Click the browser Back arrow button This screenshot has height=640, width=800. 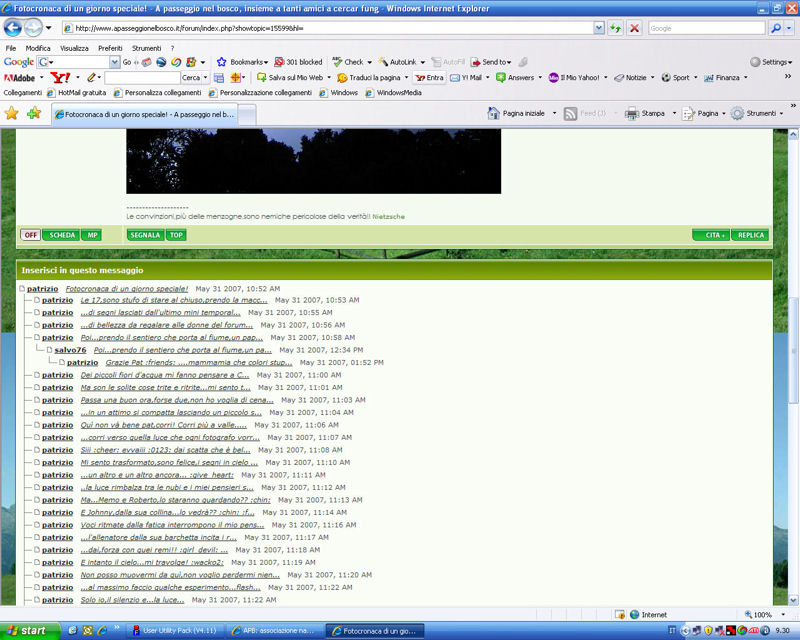(x=14, y=28)
